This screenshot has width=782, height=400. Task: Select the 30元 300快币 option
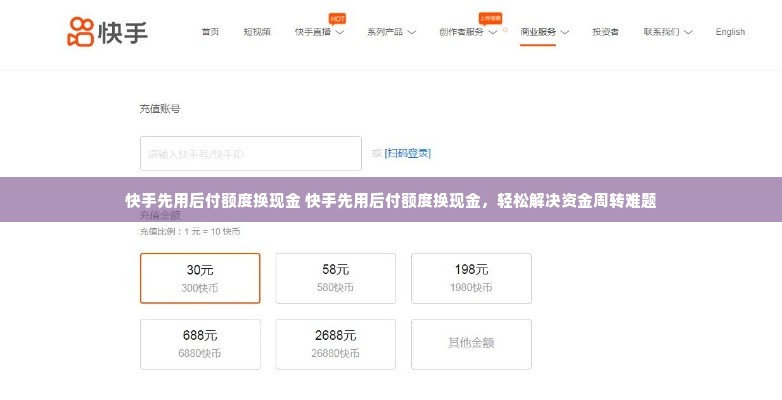[200, 278]
